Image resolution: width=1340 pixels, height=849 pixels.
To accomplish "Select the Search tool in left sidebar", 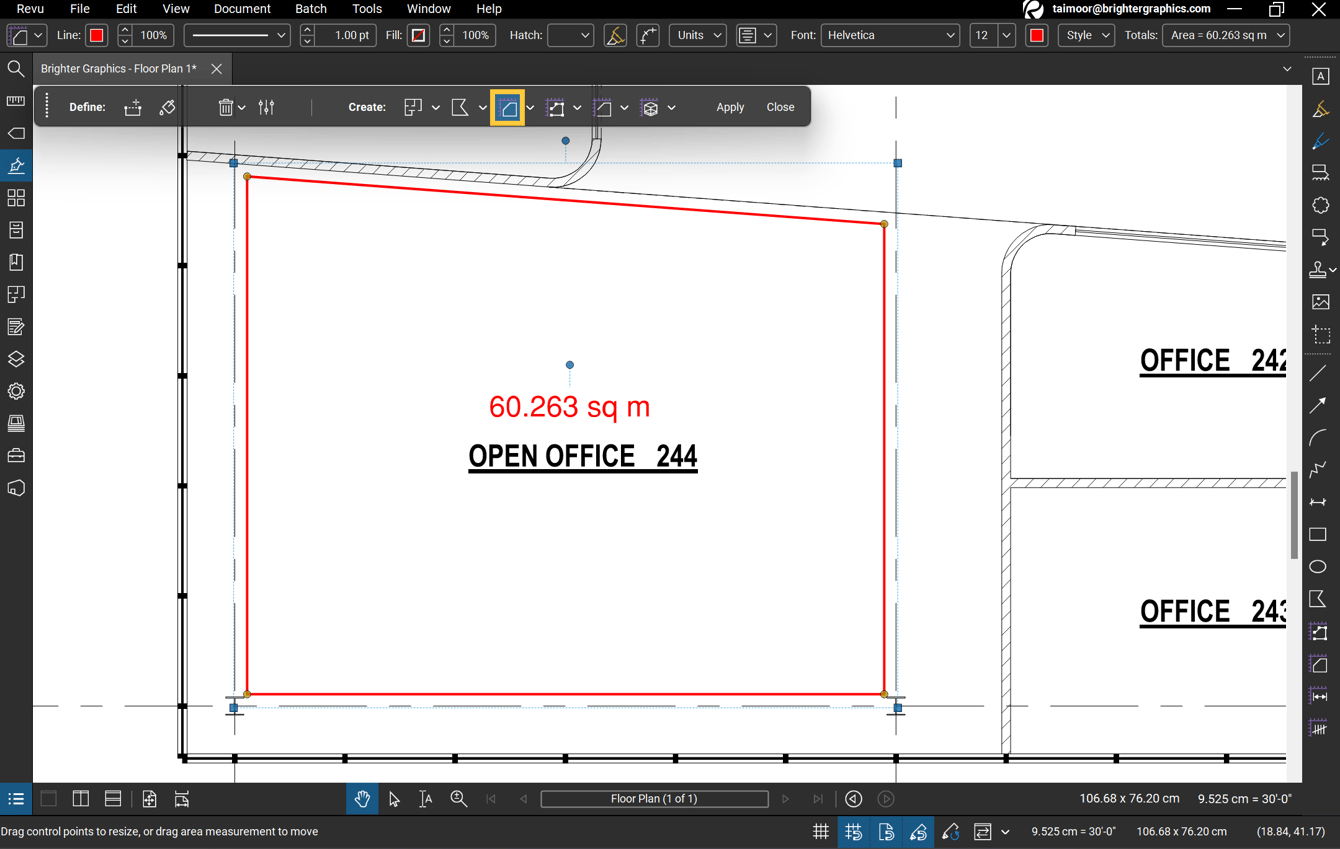I will pyautogui.click(x=15, y=68).
